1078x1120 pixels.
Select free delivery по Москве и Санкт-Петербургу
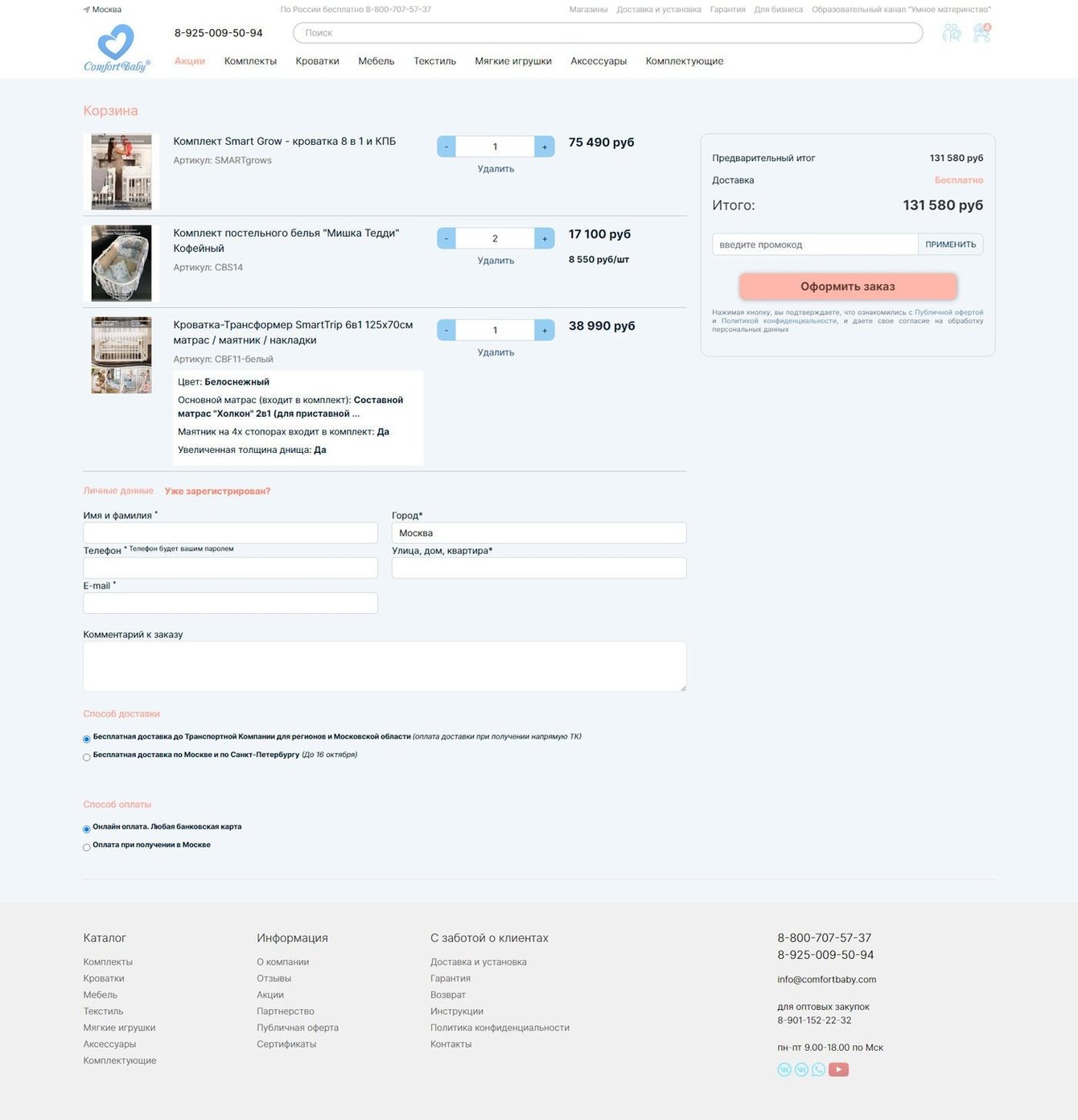pyautogui.click(x=87, y=757)
